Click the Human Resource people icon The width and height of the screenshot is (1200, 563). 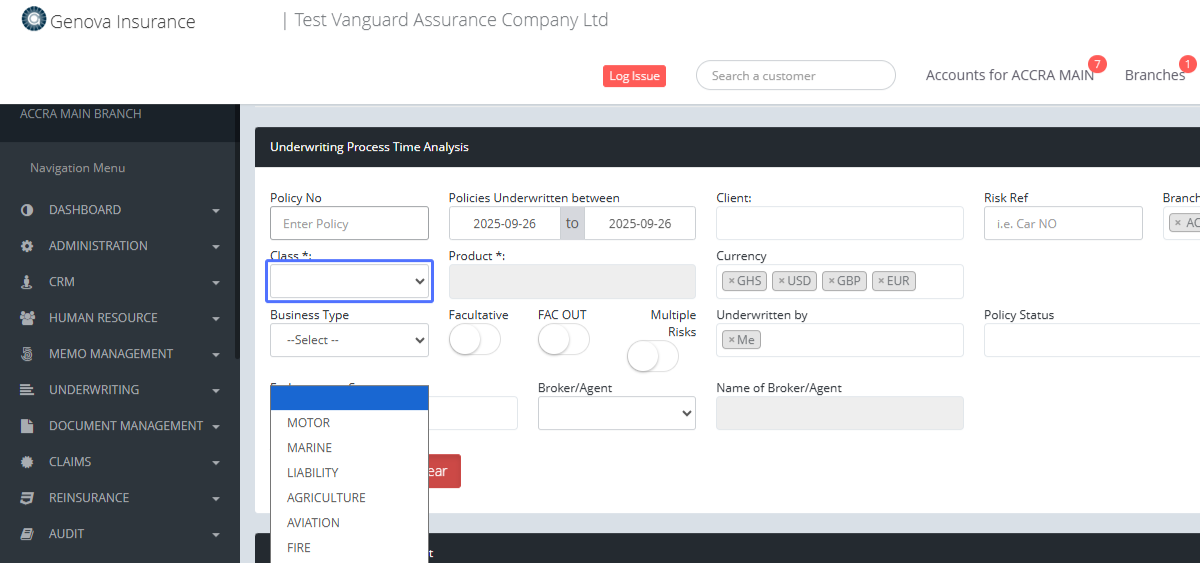point(27,318)
